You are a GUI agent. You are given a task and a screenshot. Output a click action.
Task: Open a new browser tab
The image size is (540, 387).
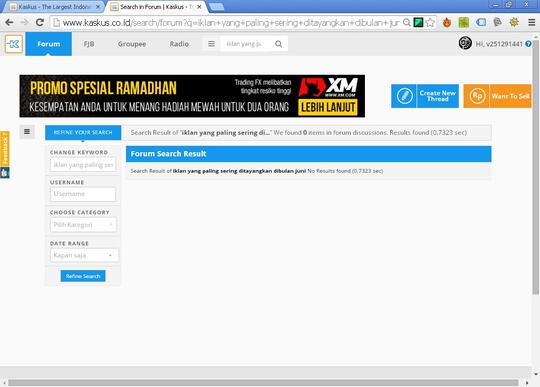[x=216, y=7]
